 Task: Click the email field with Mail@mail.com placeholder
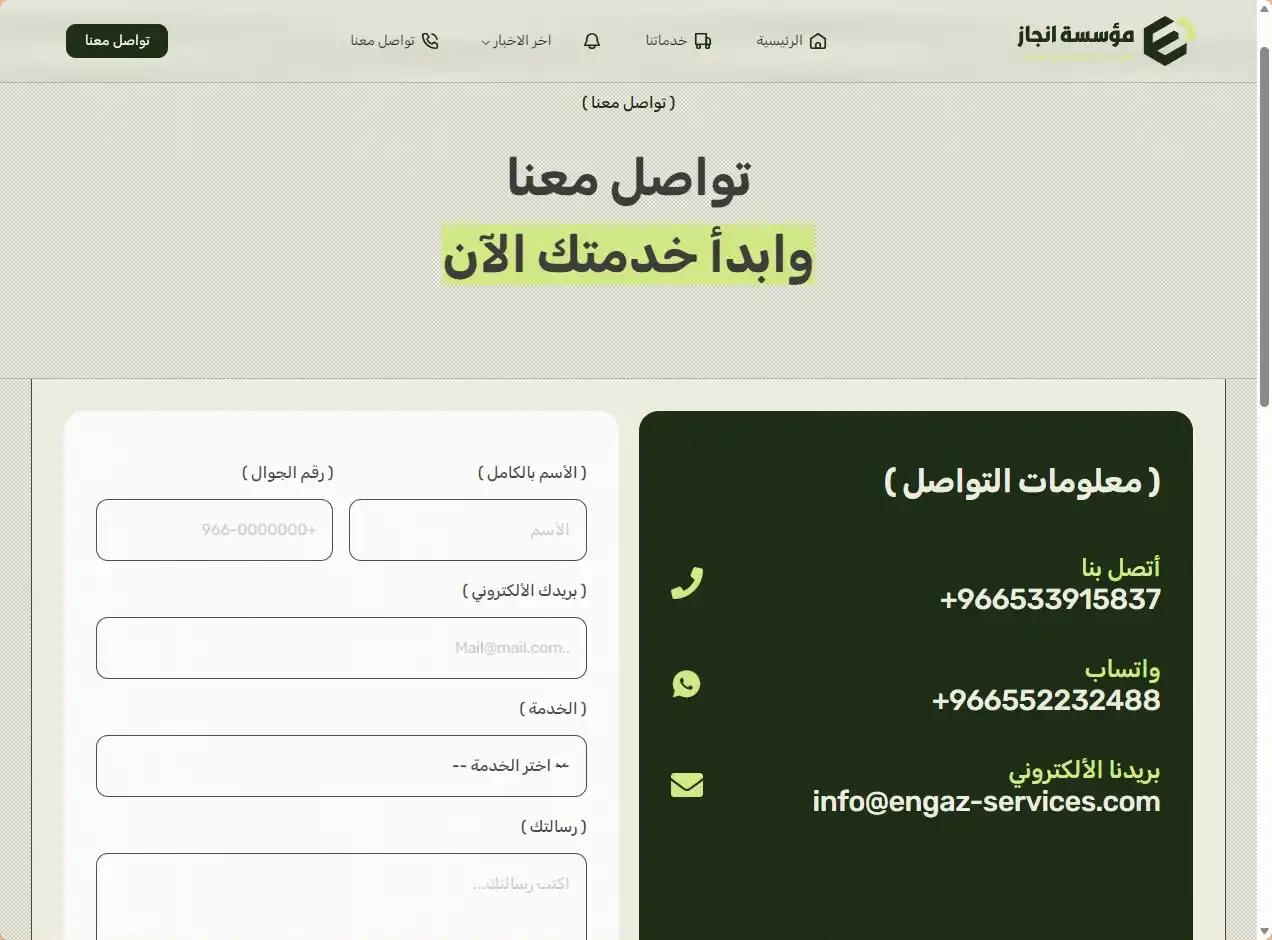[x=341, y=648]
